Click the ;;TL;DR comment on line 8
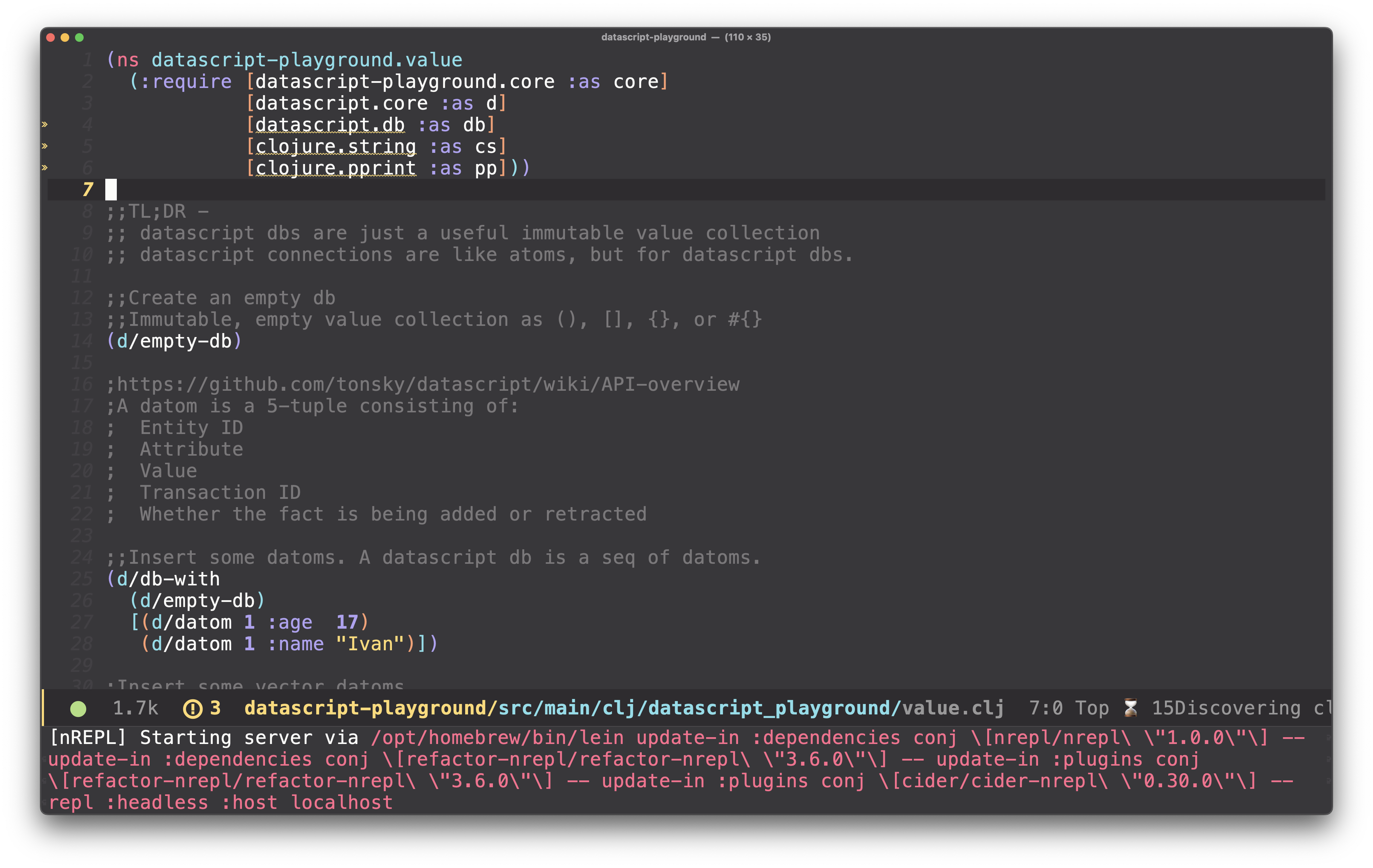The width and height of the screenshot is (1373, 868). (157, 212)
